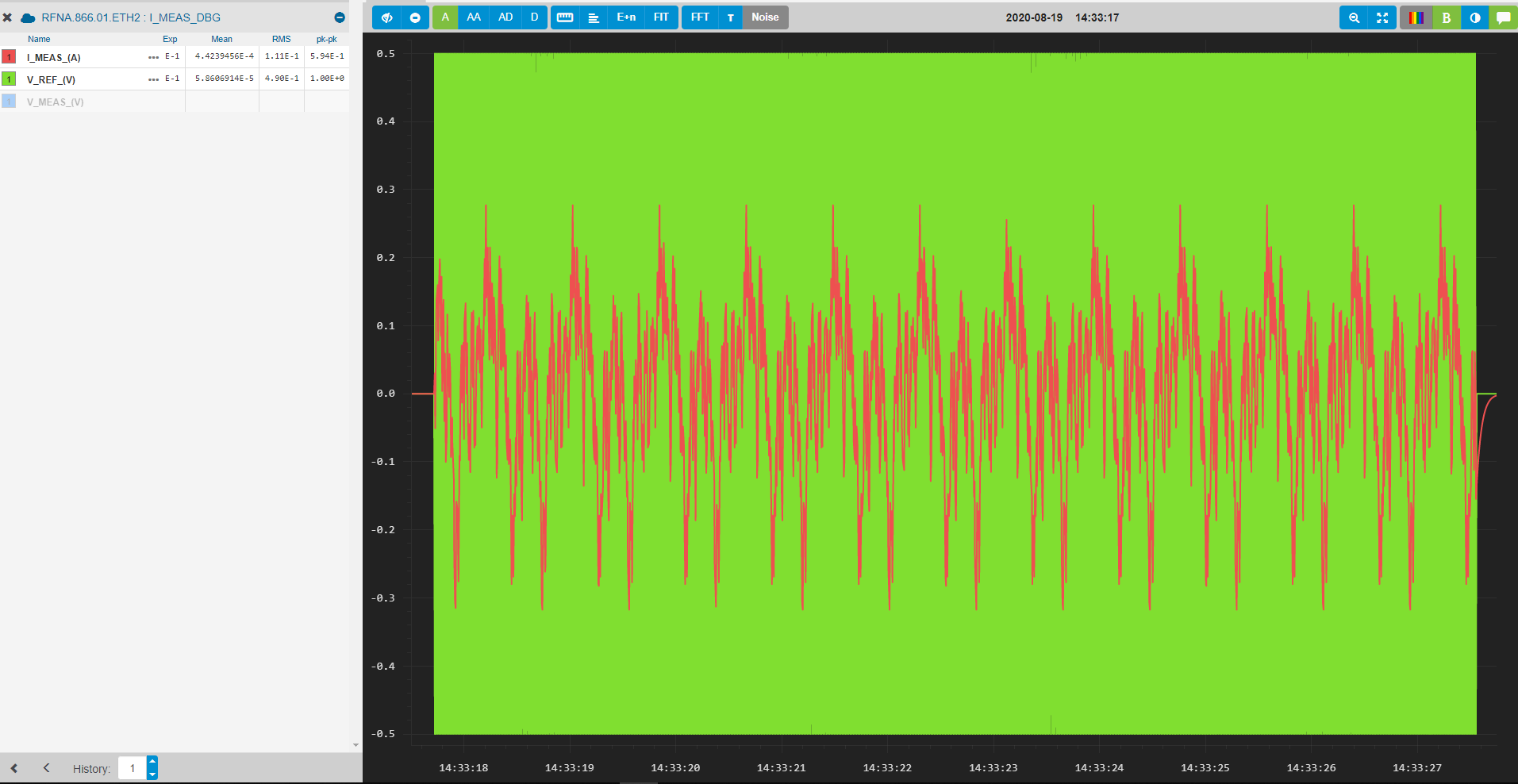Click the 14:33:22 x-axis tick label
This screenshot has width=1518, height=784.
887,767
